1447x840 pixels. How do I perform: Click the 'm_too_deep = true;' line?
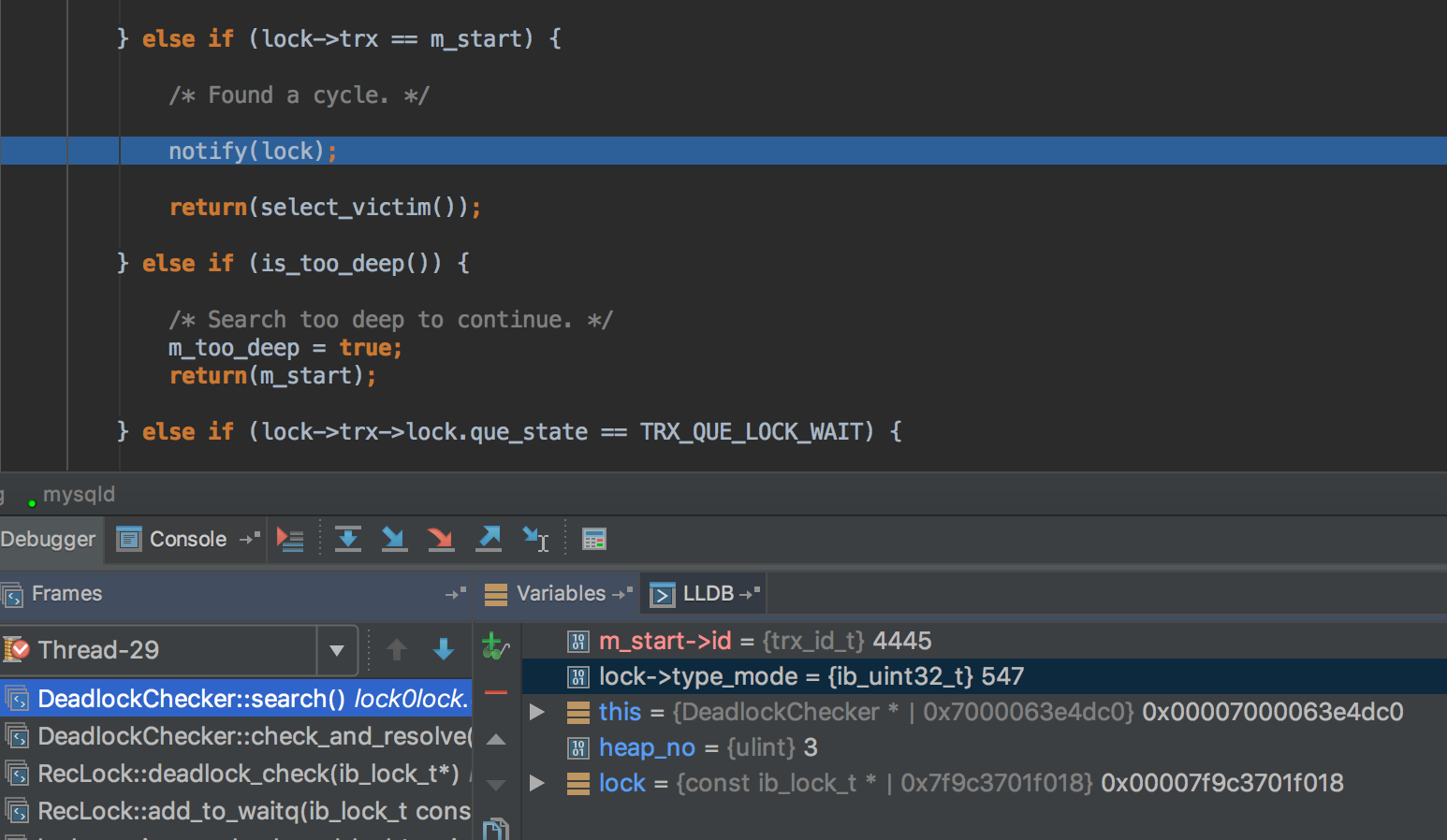click(x=285, y=347)
